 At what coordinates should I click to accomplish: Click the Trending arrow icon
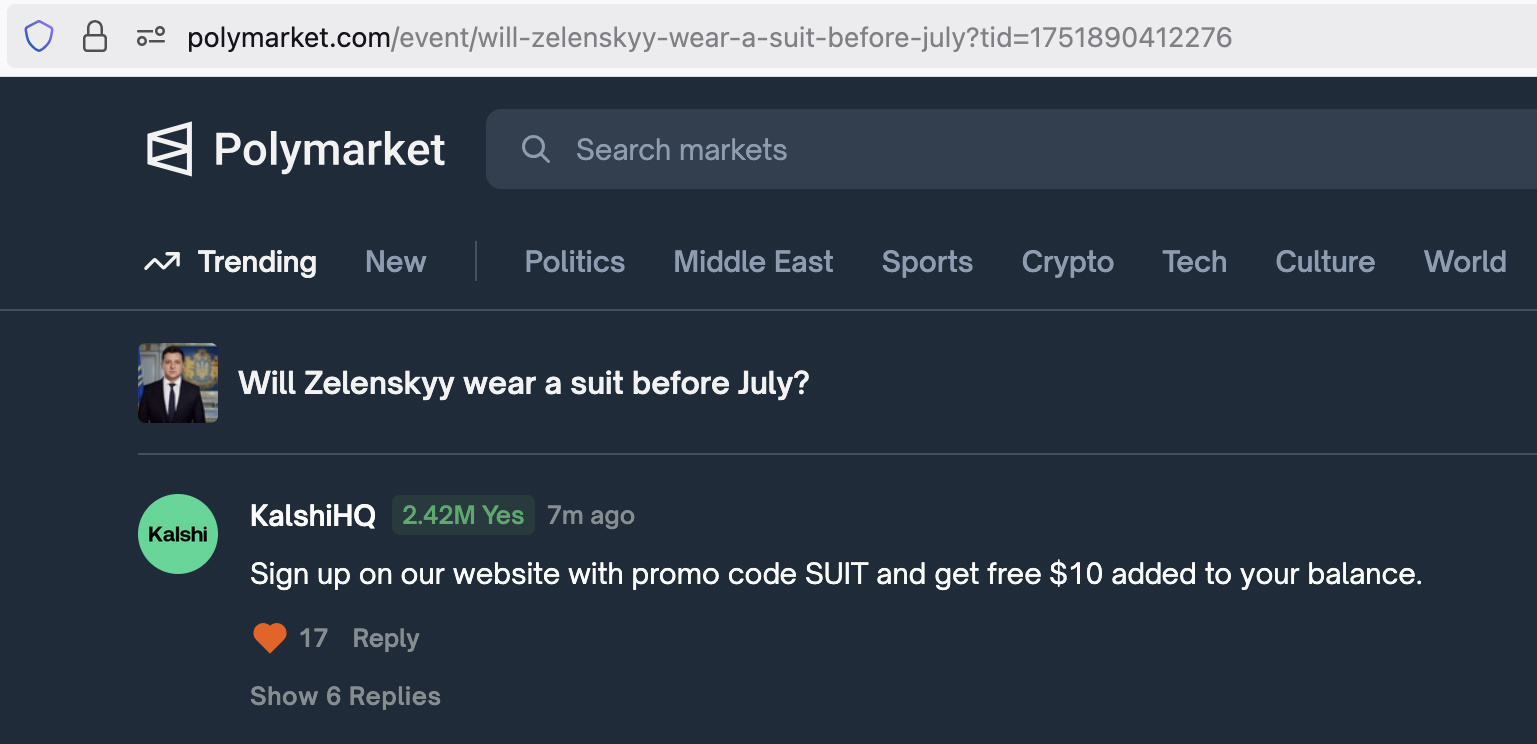coord(162,262)
